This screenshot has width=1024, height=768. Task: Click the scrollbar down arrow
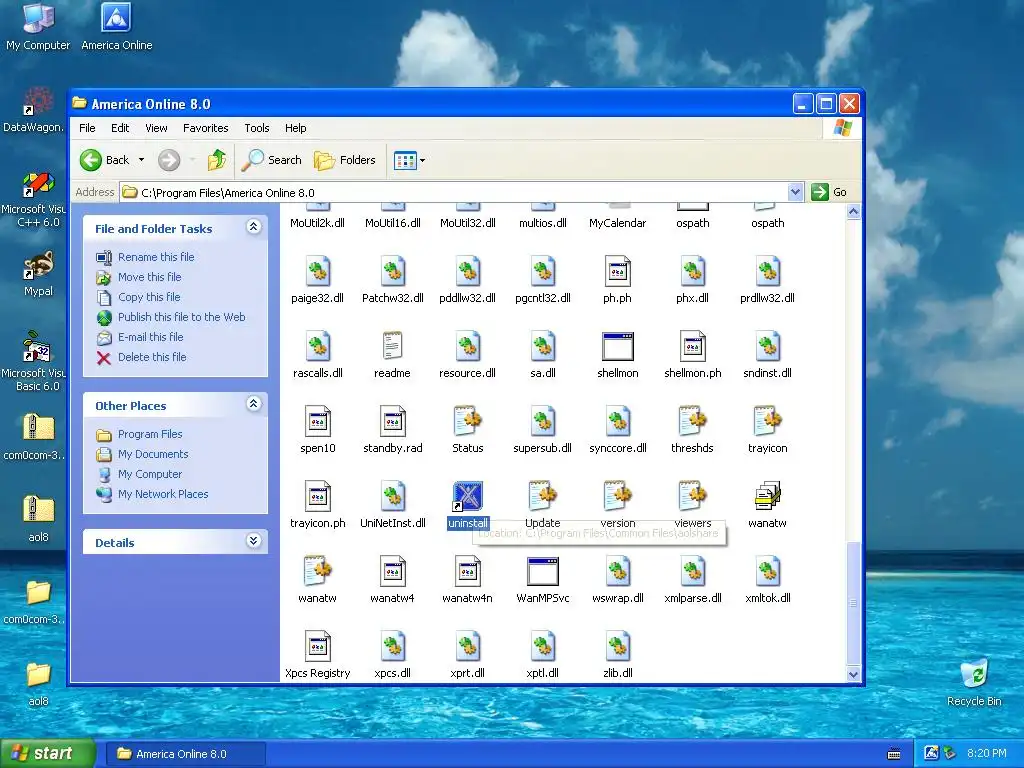pyautogui.click(x=853, y=675)
